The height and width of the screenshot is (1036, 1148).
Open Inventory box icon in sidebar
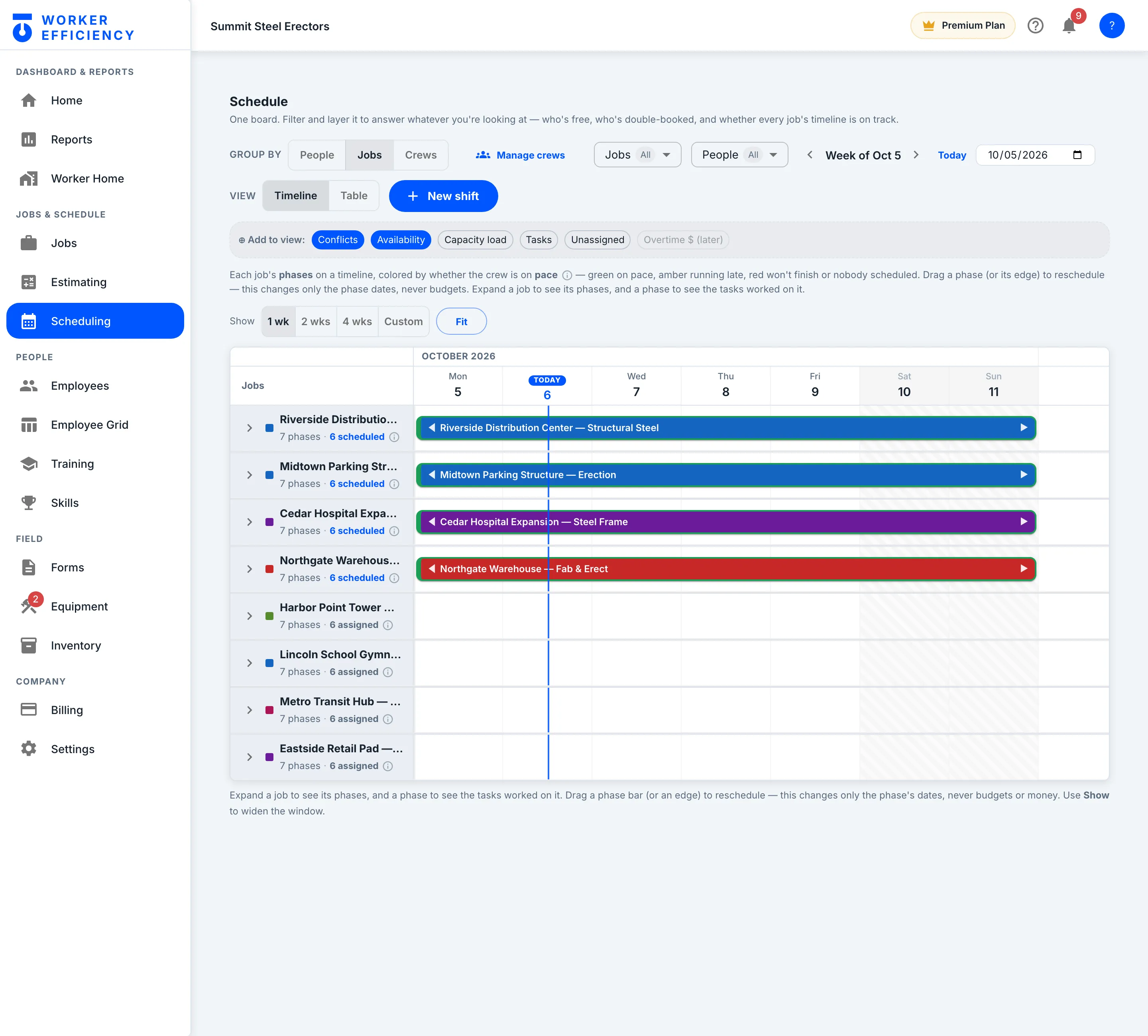click(x=28, y=646)
